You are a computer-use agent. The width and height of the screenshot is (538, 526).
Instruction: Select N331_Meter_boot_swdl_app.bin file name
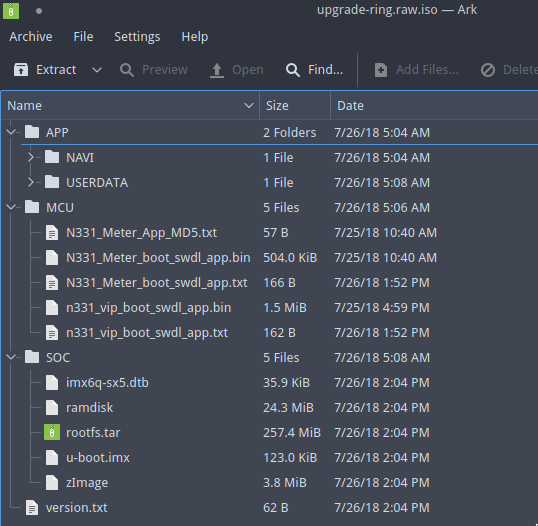click(x=158, y=258)
